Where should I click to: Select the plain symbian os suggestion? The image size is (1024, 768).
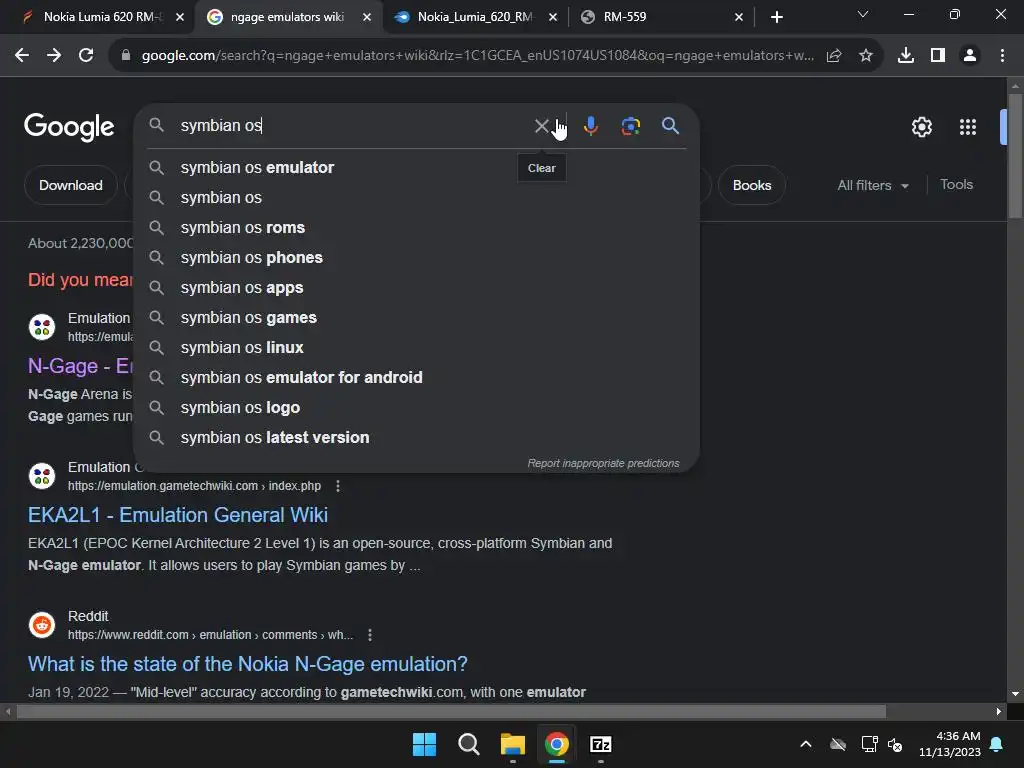click(416, 198)
